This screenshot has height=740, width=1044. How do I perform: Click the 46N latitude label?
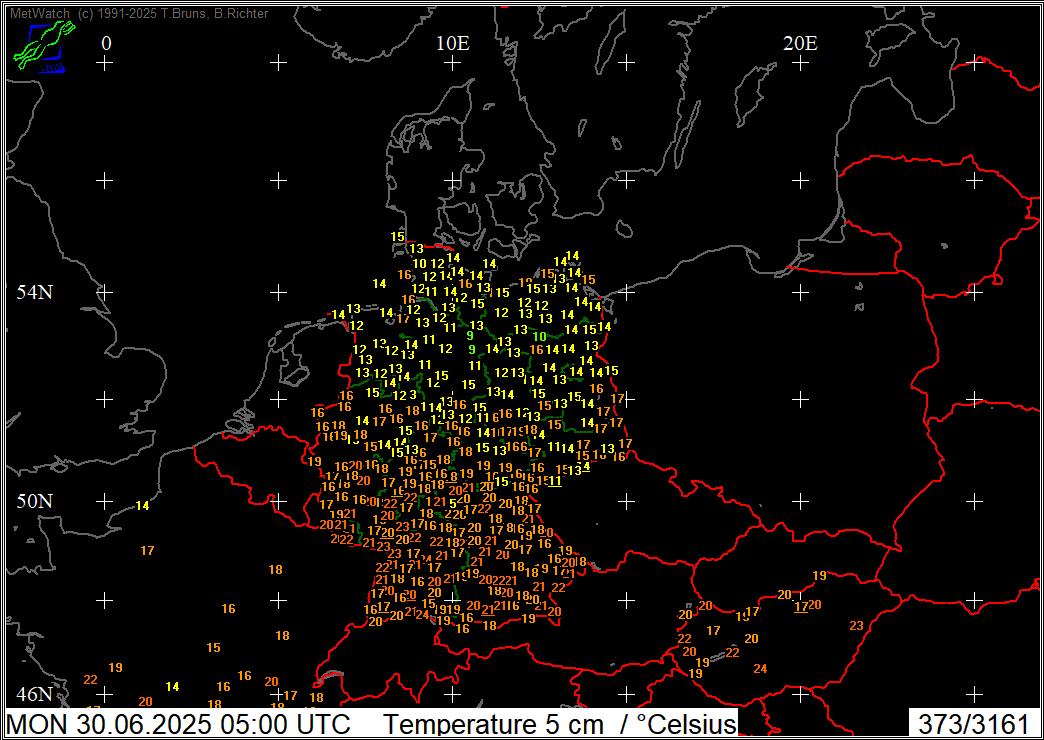[x=35, y=694]
